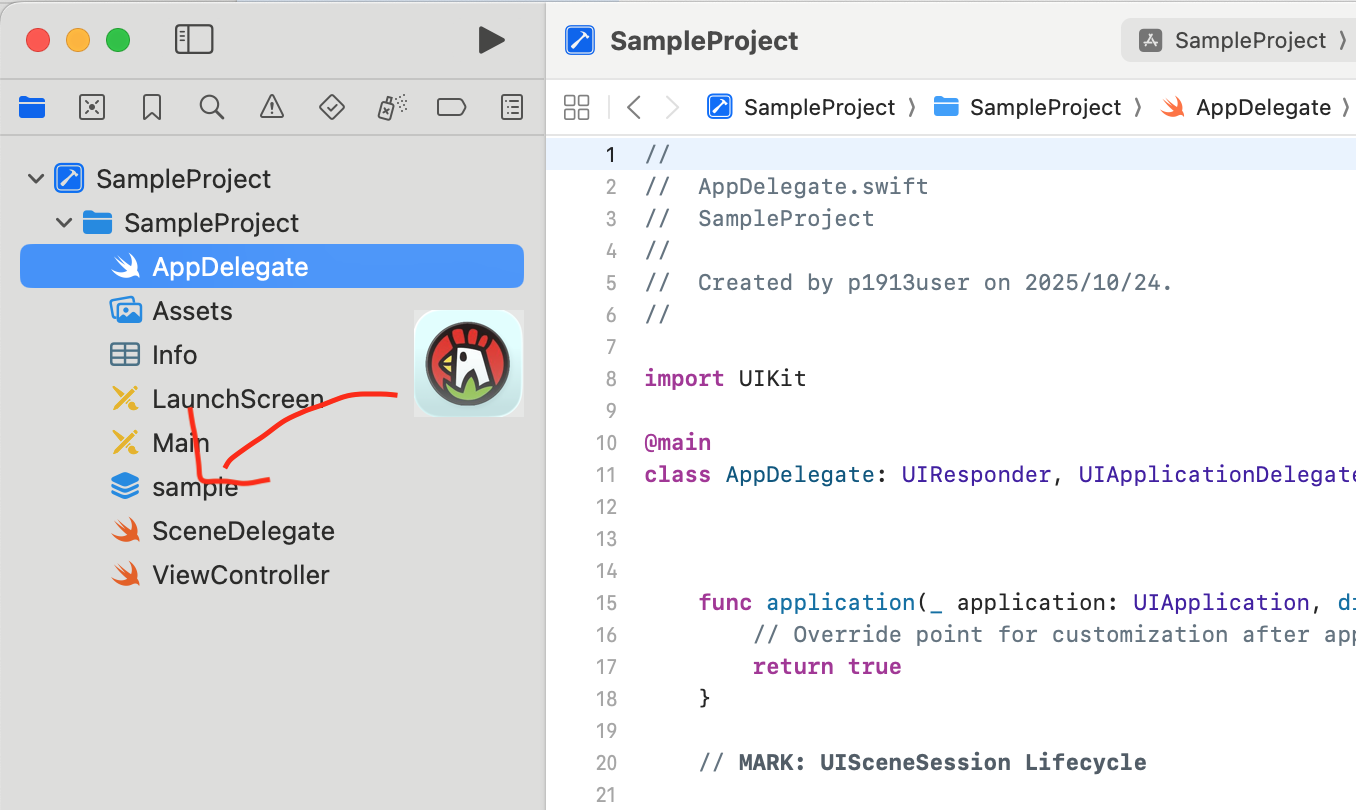Run the project with the play button
Screen dimensions: 1356x810
click(x=491, y=40)
